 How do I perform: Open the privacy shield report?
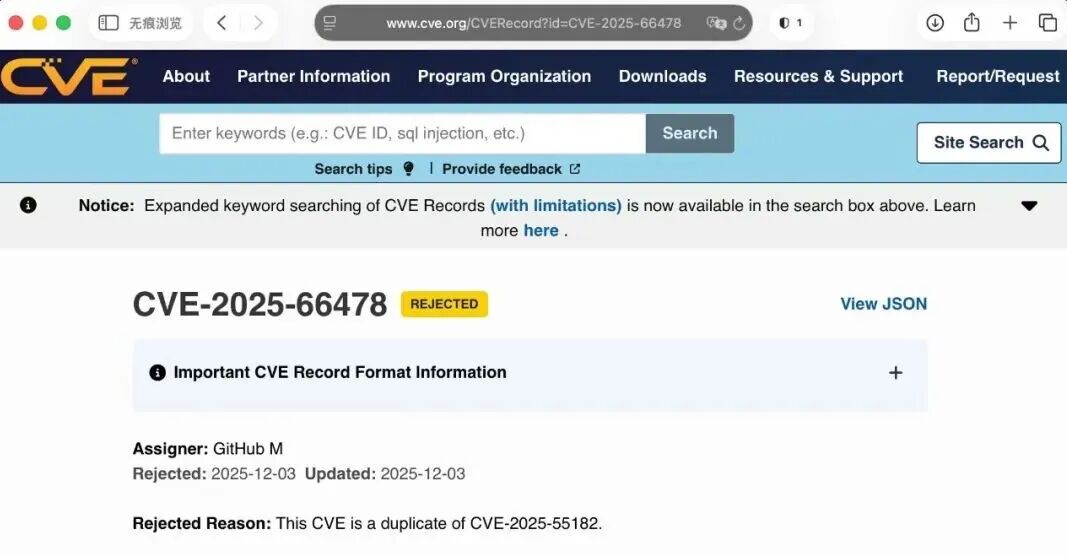pyautogui.click(x=790, y=23)
